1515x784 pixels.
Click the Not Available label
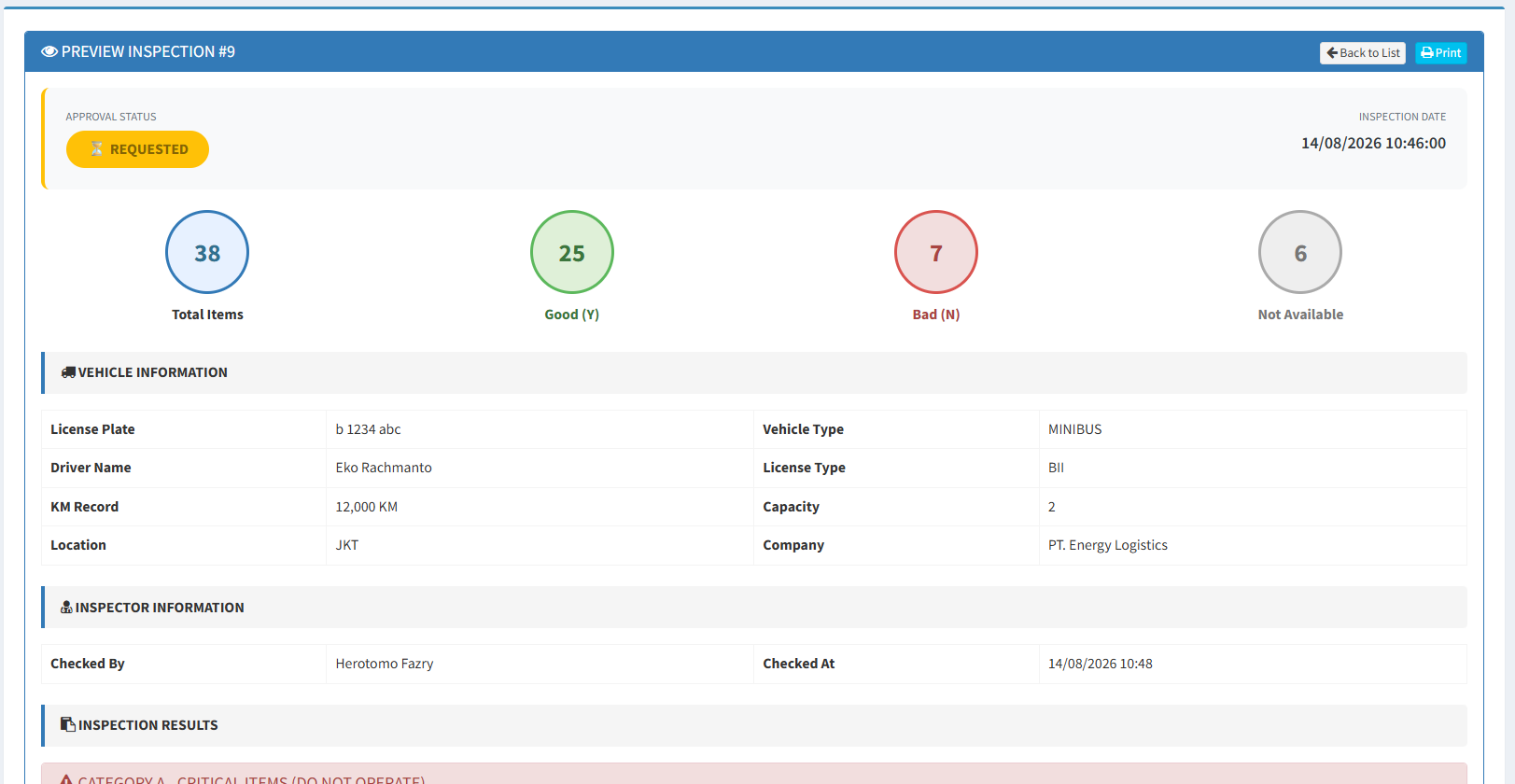click(x=1300, y=315)
